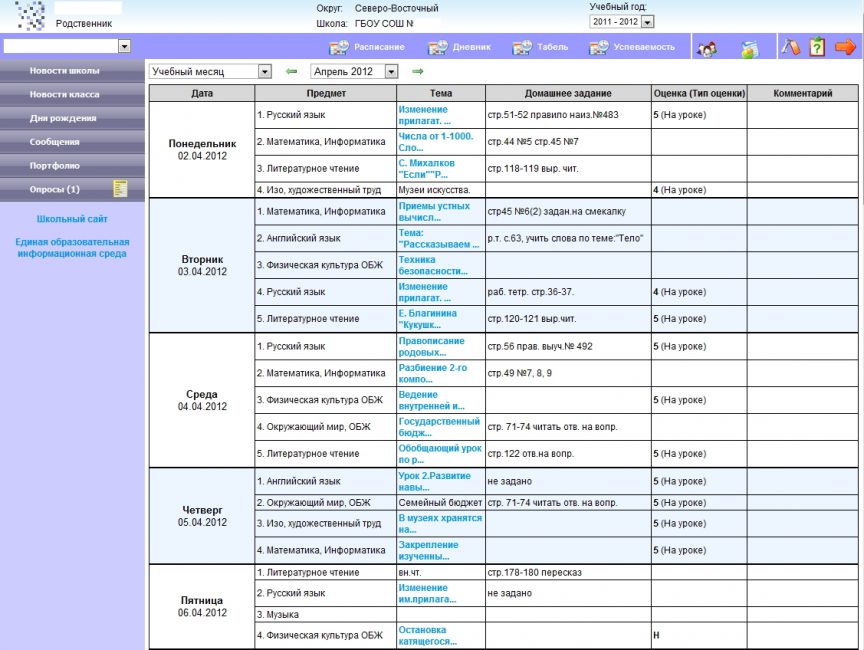Open Дни рождения in the sidebar

pyautogui.click(x=72, y=118)
